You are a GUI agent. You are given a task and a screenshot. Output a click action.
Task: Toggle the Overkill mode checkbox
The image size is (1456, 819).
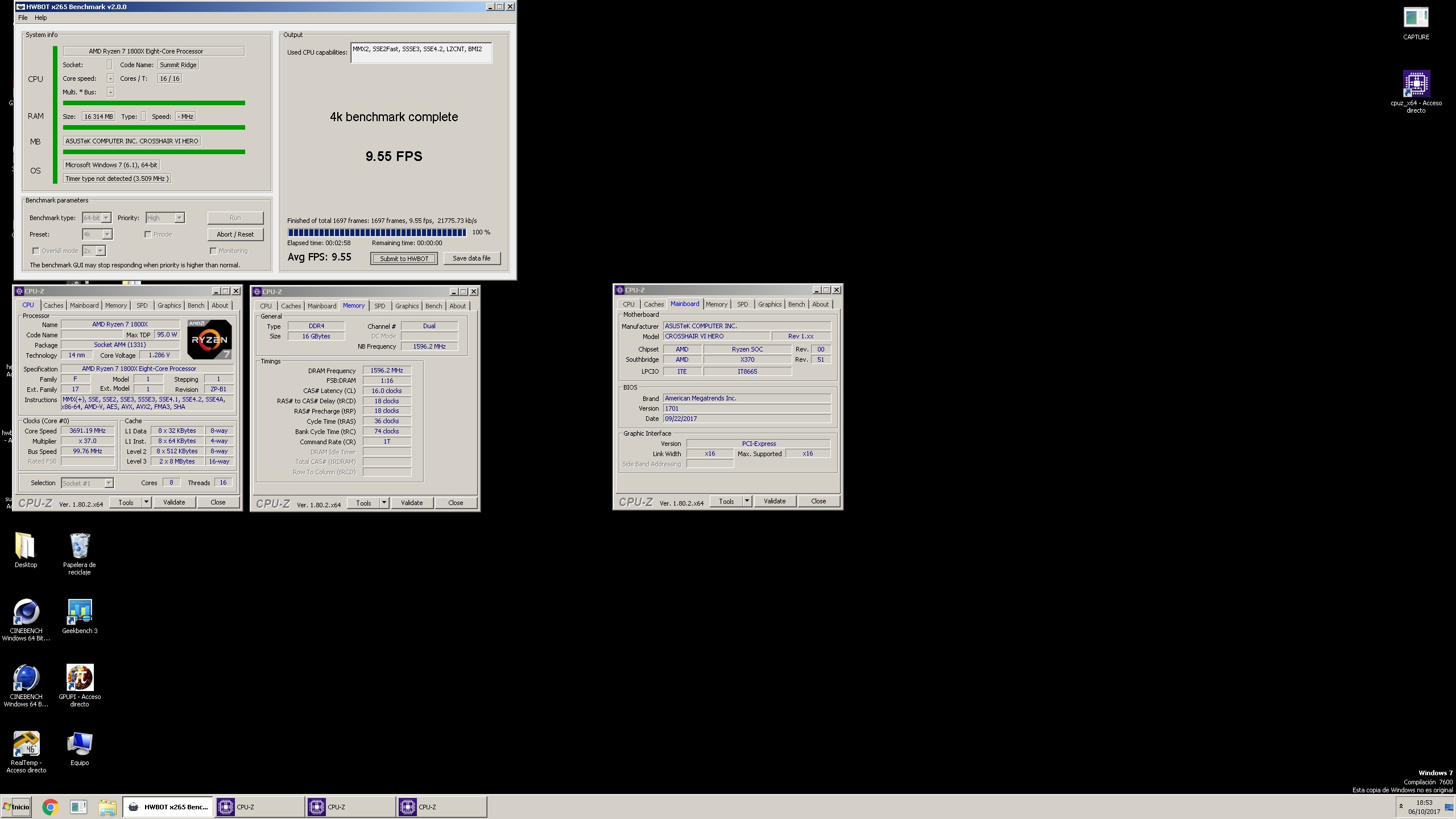(x=36, y=251)
